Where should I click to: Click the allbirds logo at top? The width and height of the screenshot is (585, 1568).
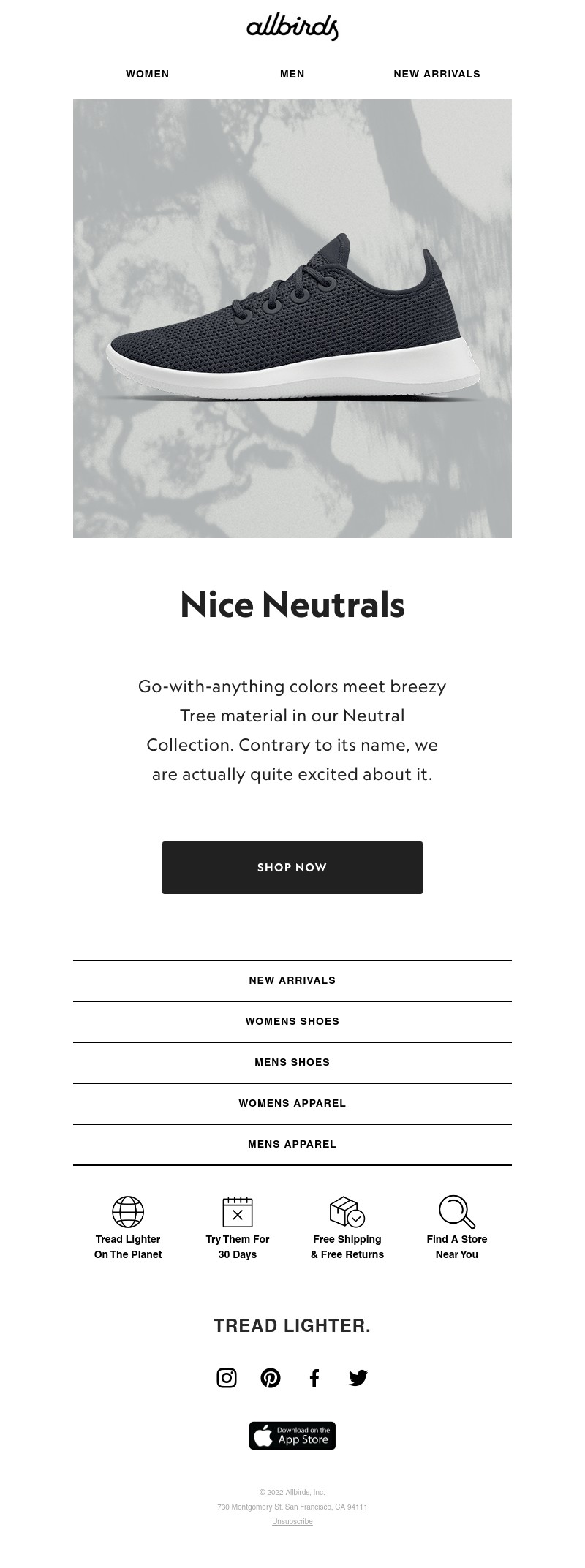[x=292, y=27]
